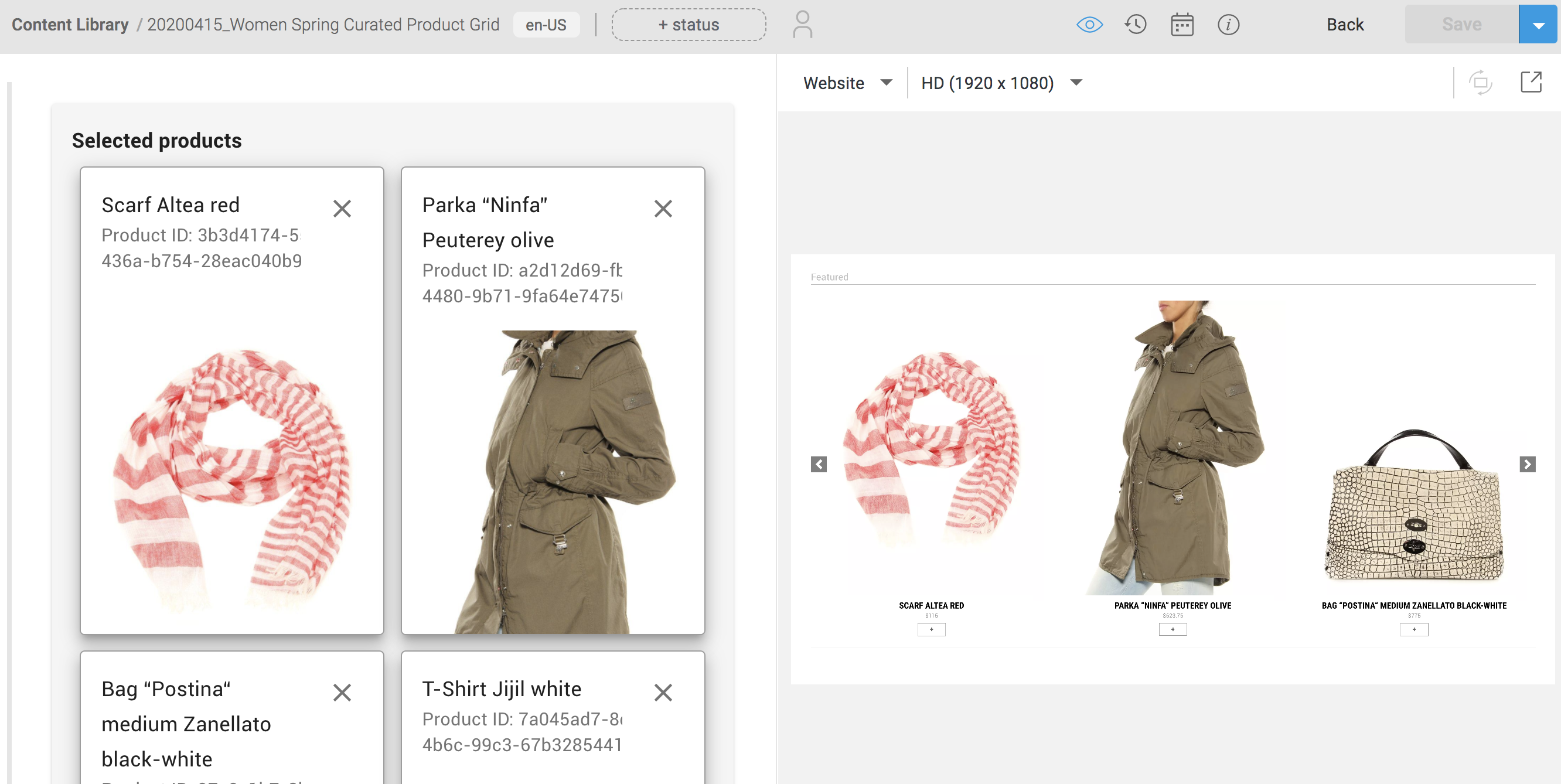Image resolution: width=1561 pixels, height=784 pixels.
Task: Click the 'Featured' heading in the preview
Action: pyautogui.click(x=829, y=277)
